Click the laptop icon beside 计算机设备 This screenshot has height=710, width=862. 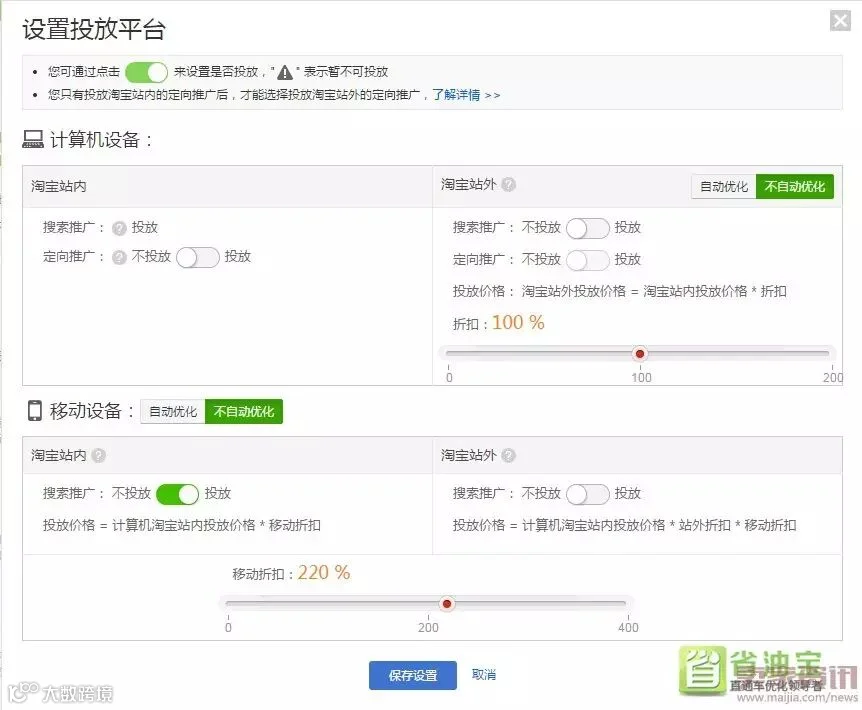point(33,139)
